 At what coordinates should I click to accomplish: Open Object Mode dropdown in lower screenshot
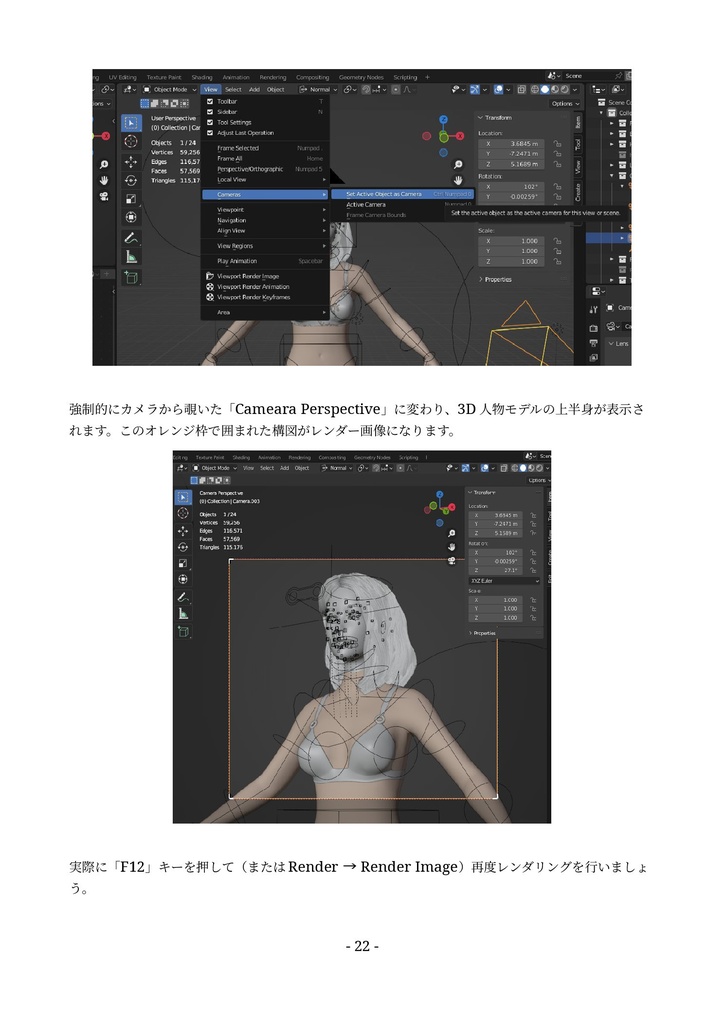tap(215, 468)
